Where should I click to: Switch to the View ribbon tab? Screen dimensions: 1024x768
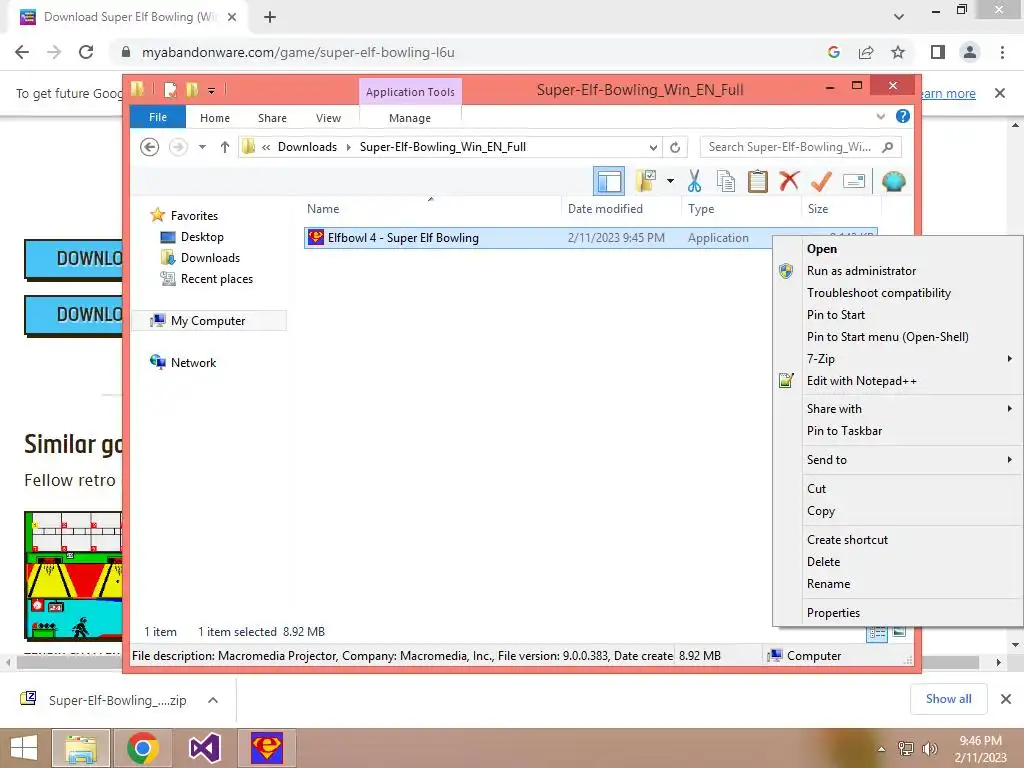coord(328,118)
